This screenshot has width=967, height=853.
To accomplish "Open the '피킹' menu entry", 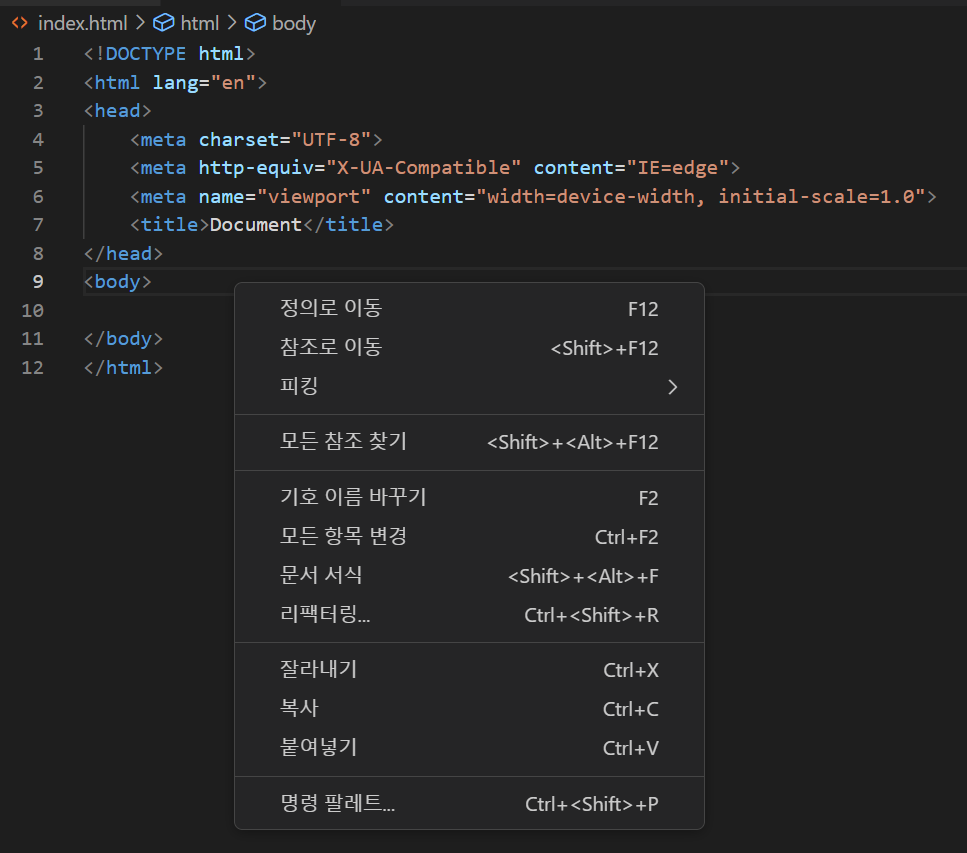I will [x=469, y=387].
